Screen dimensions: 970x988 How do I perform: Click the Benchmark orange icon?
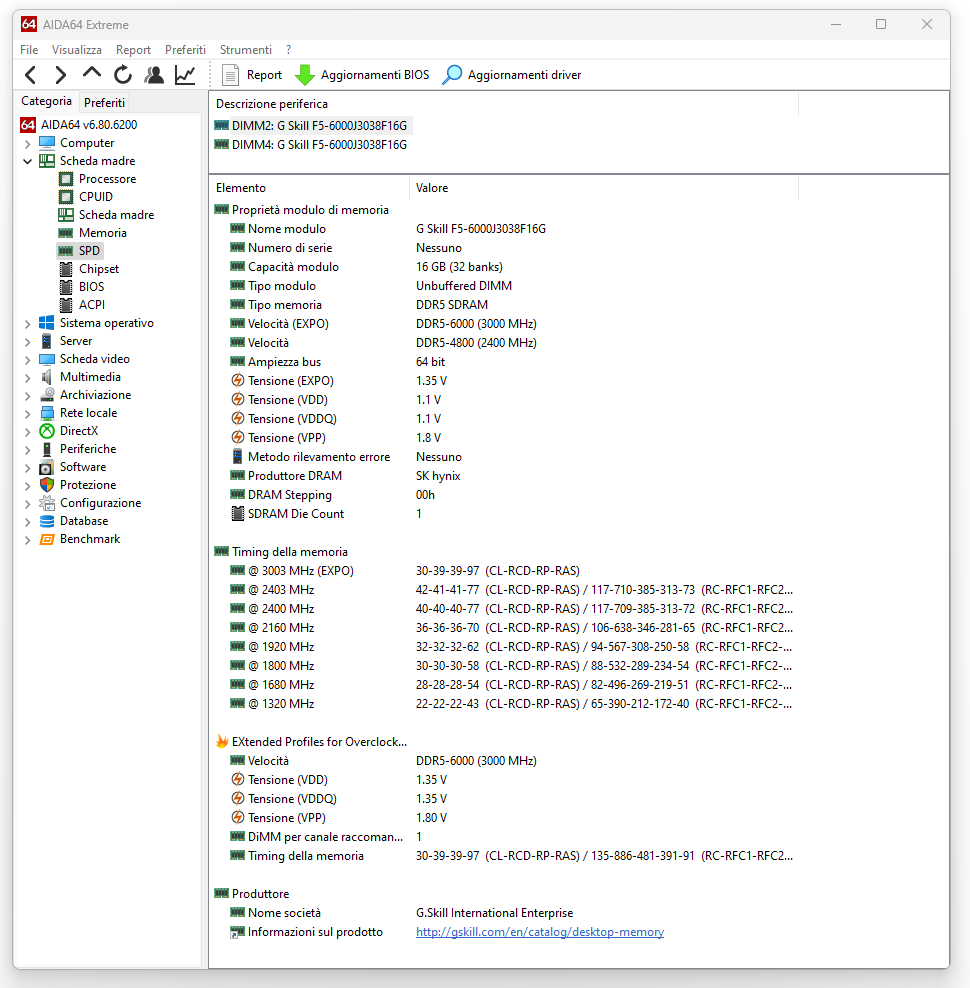(x=47, y=539)
